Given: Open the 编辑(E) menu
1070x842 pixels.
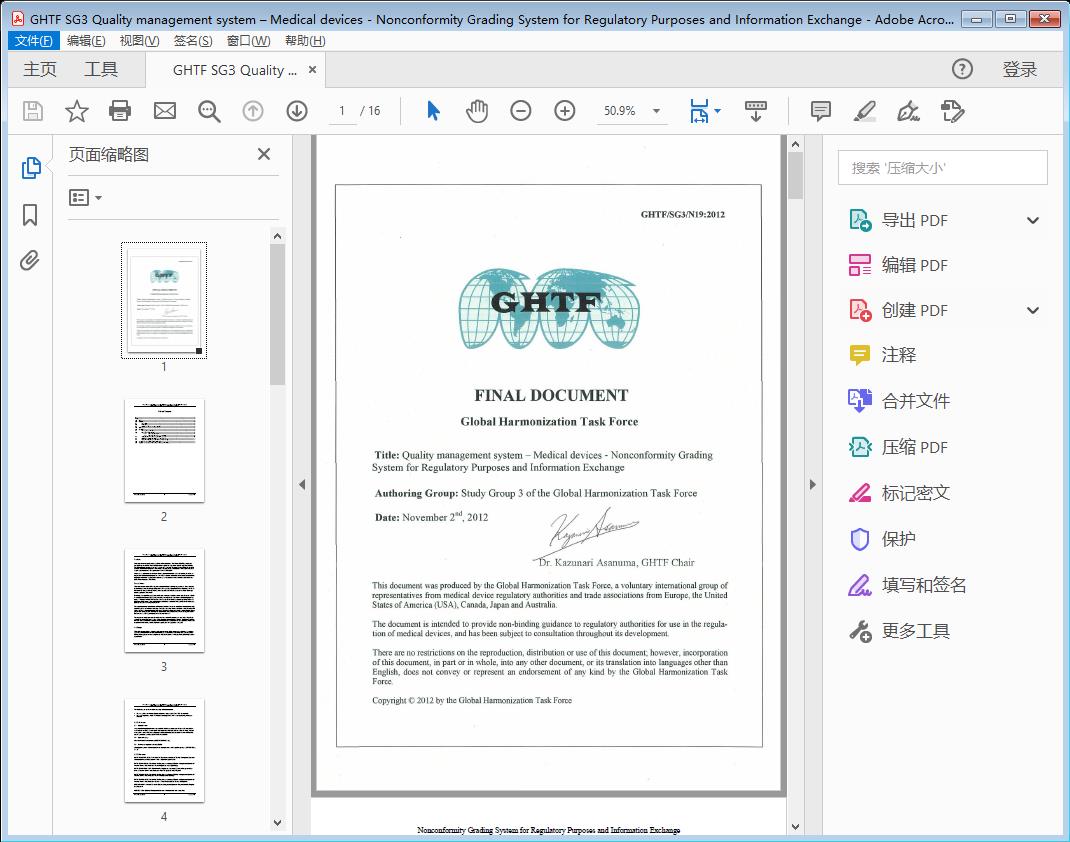Looking at the screenshot, I should [x=86, y=41].
